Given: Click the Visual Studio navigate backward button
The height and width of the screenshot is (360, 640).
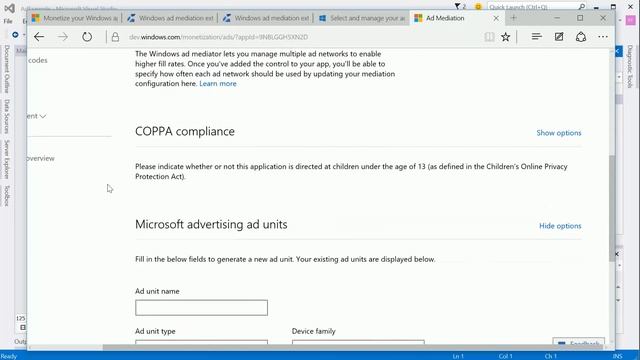Looking at the screenshot, I should [15, 35].
